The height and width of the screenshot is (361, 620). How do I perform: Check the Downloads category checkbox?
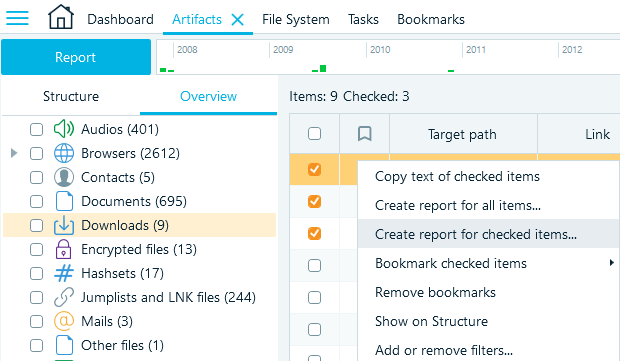(x=36, y=225)
